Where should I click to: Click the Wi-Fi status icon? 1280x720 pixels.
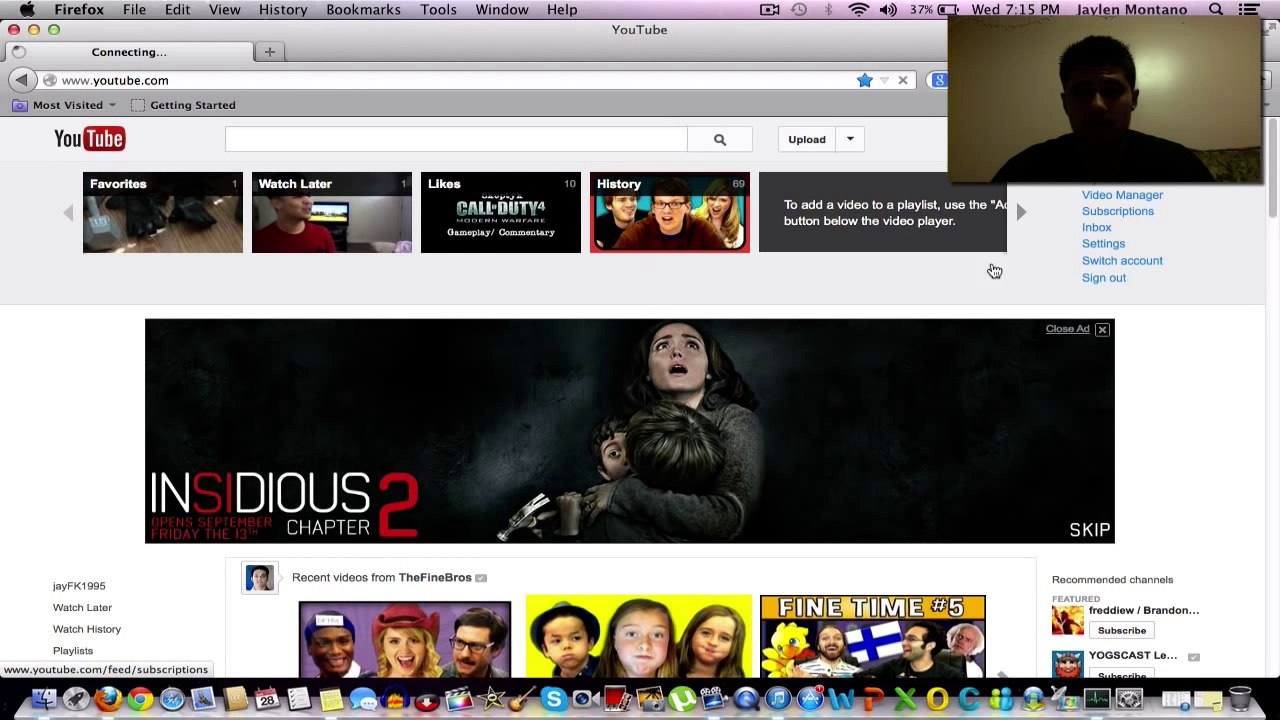tap(858, 9)
